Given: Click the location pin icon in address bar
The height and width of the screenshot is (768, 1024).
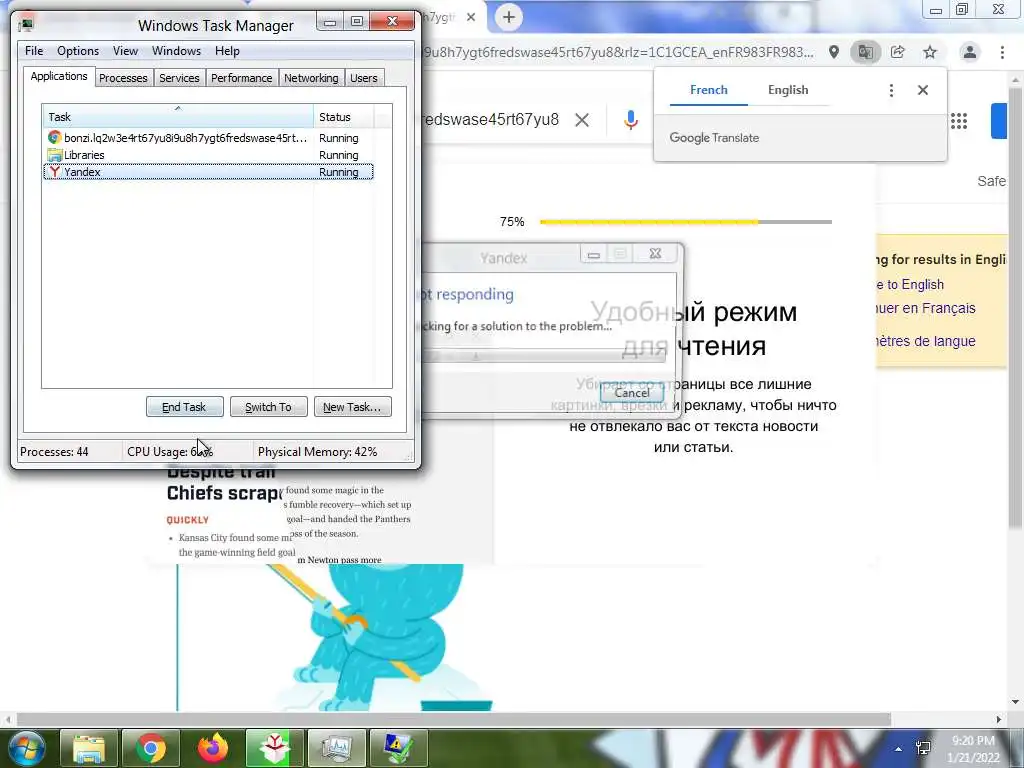Looking at the screenshot, I should coord(834,52).
